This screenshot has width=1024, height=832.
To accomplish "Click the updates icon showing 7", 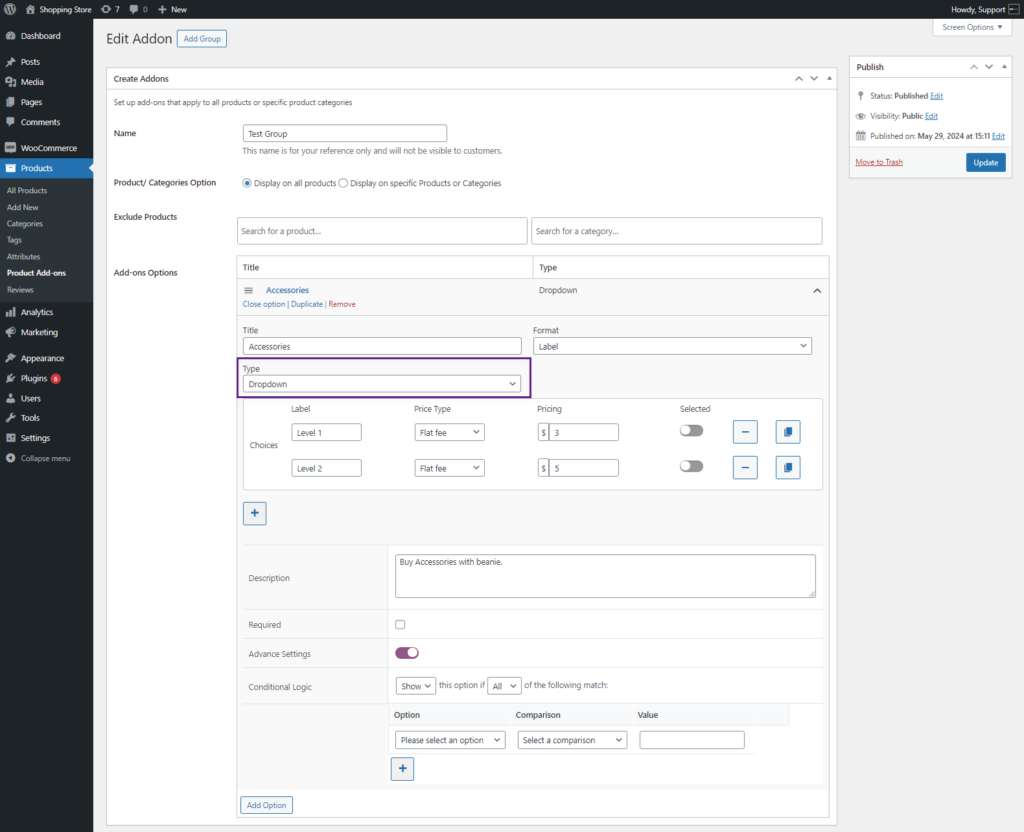I will click(106, 9).
